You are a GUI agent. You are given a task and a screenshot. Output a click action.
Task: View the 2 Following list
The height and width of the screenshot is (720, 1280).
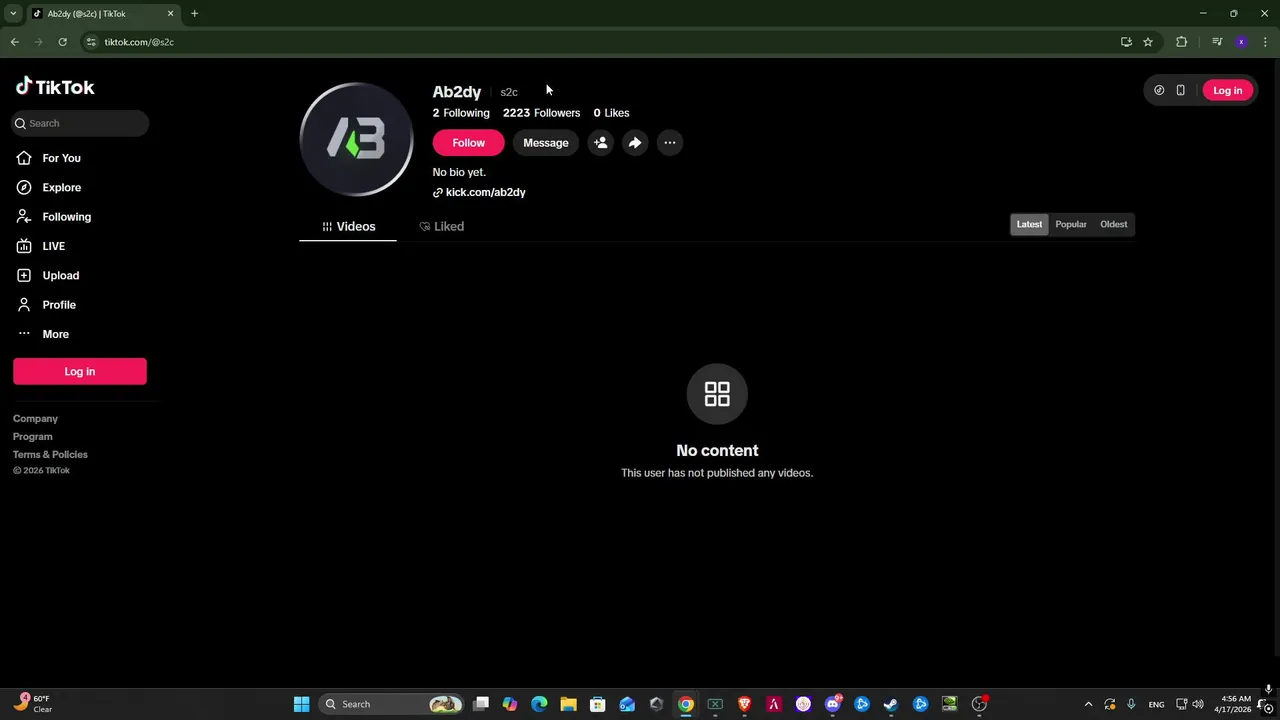(461, 113)
